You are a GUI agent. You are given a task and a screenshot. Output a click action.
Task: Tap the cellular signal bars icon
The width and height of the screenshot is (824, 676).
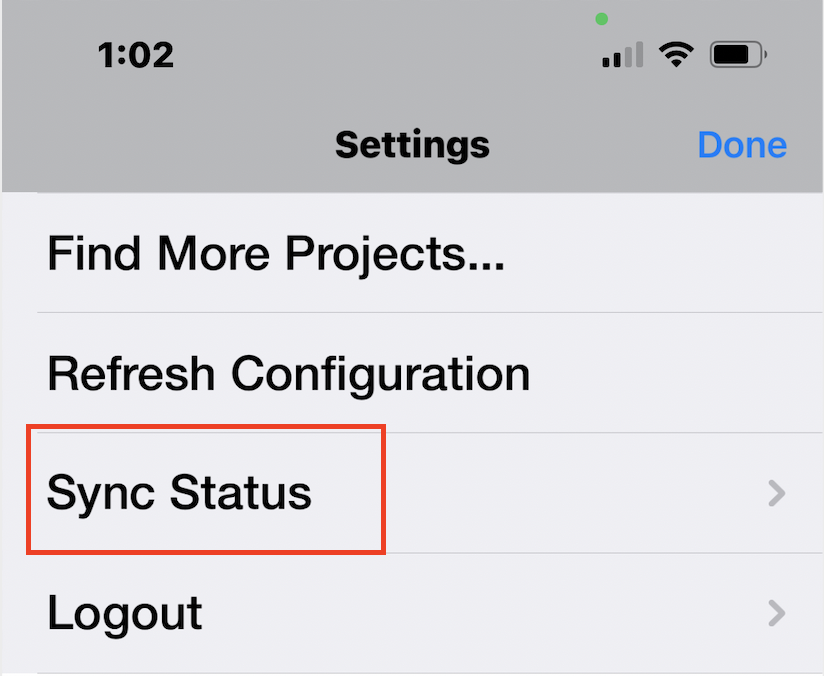point(622,56)
